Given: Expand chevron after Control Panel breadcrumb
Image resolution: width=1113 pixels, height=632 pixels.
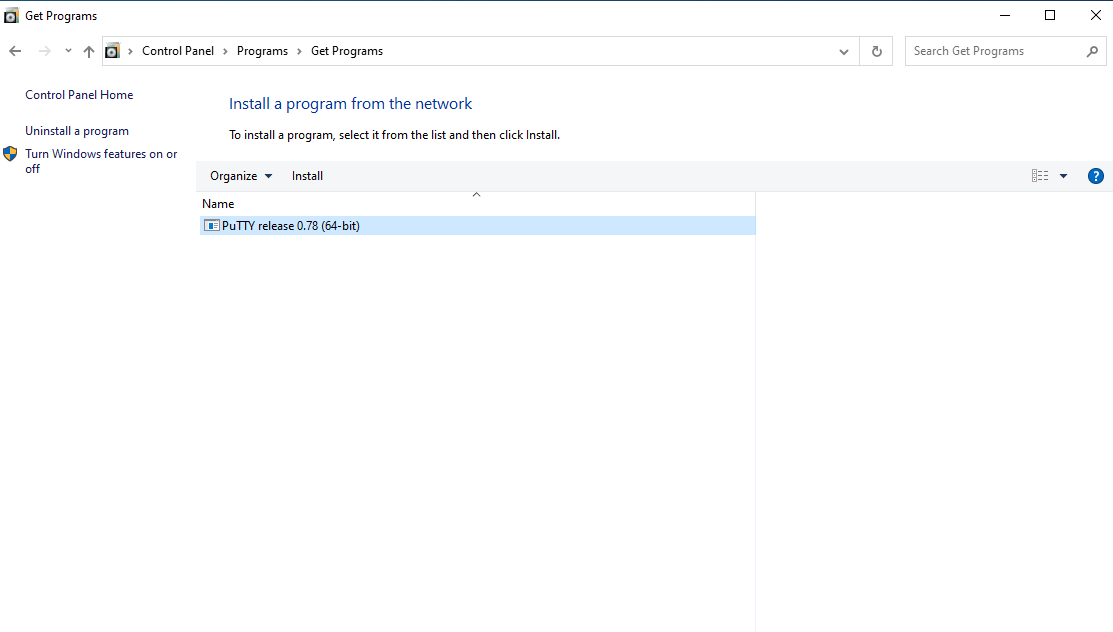Looking at the screenshot, I should [225, 51].
